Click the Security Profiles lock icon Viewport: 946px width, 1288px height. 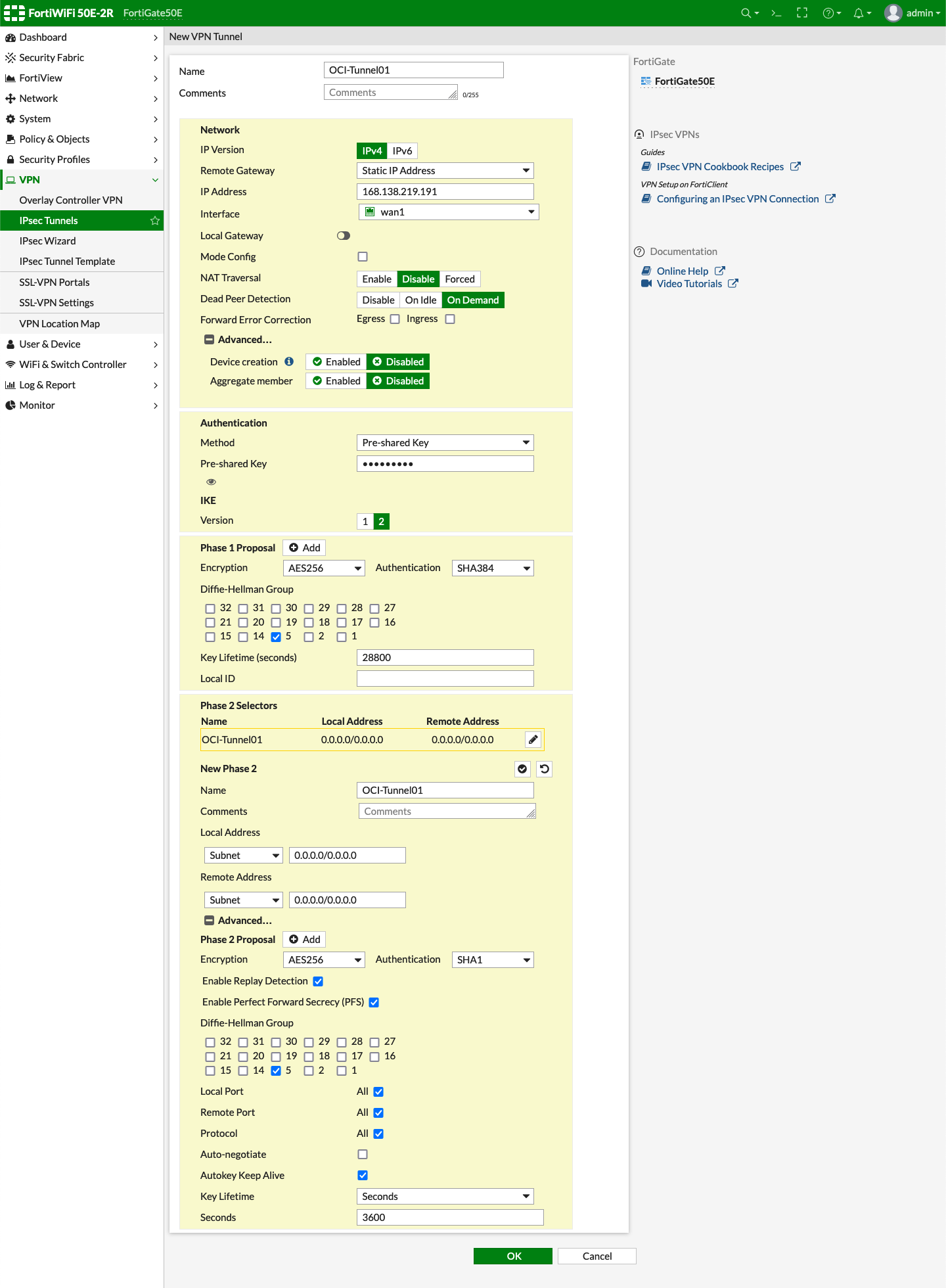(x=11, y=160)
